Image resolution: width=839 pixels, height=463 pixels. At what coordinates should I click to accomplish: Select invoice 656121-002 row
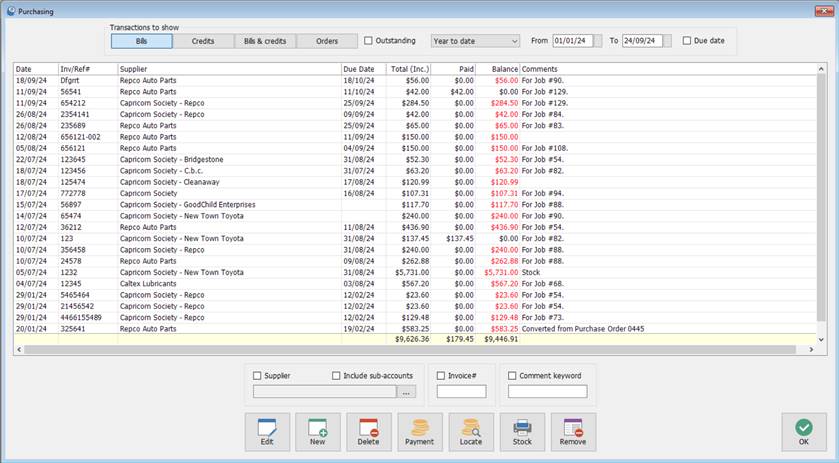click(x=416, y=137)
